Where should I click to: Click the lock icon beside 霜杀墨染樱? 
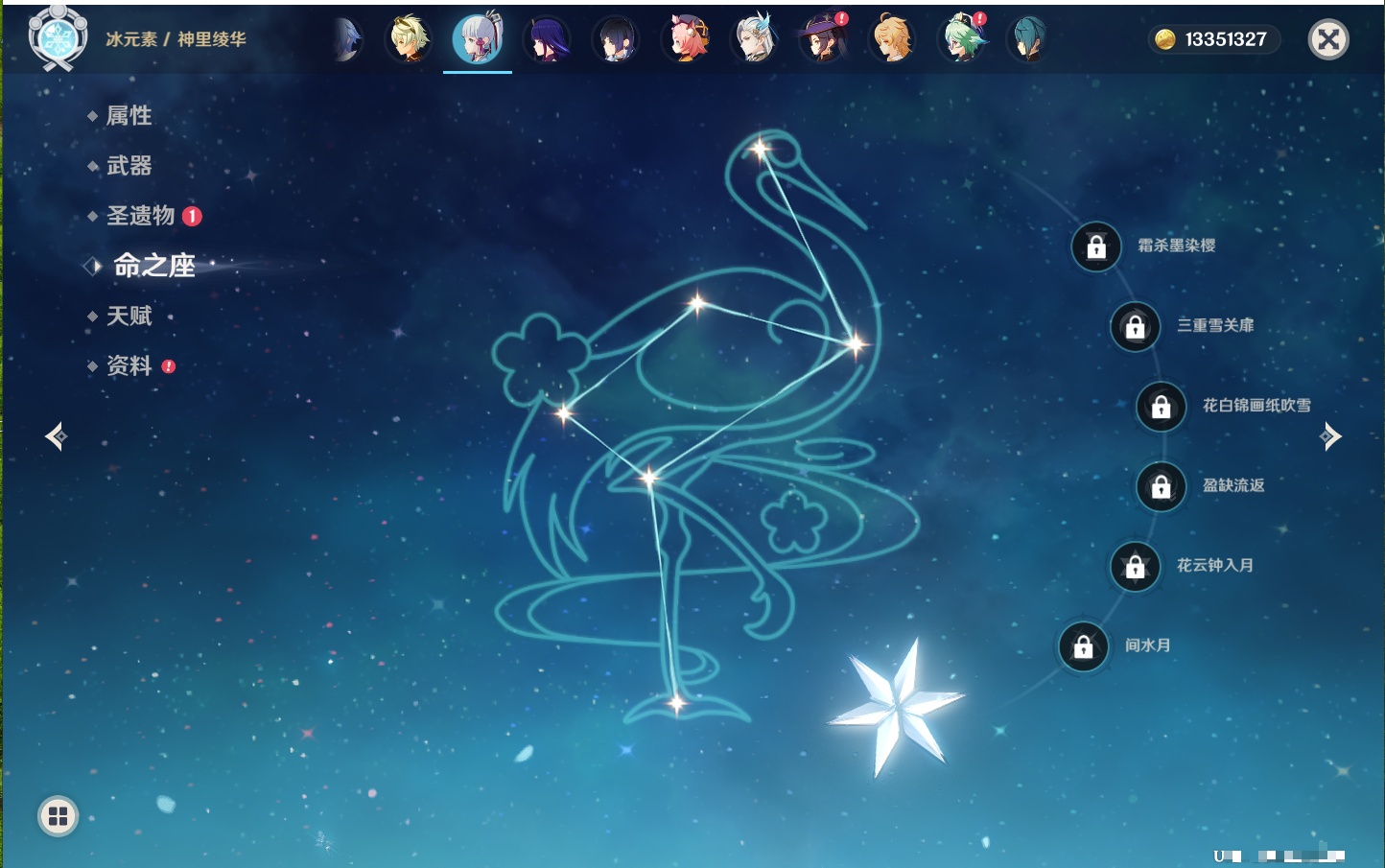(1096, 246)
